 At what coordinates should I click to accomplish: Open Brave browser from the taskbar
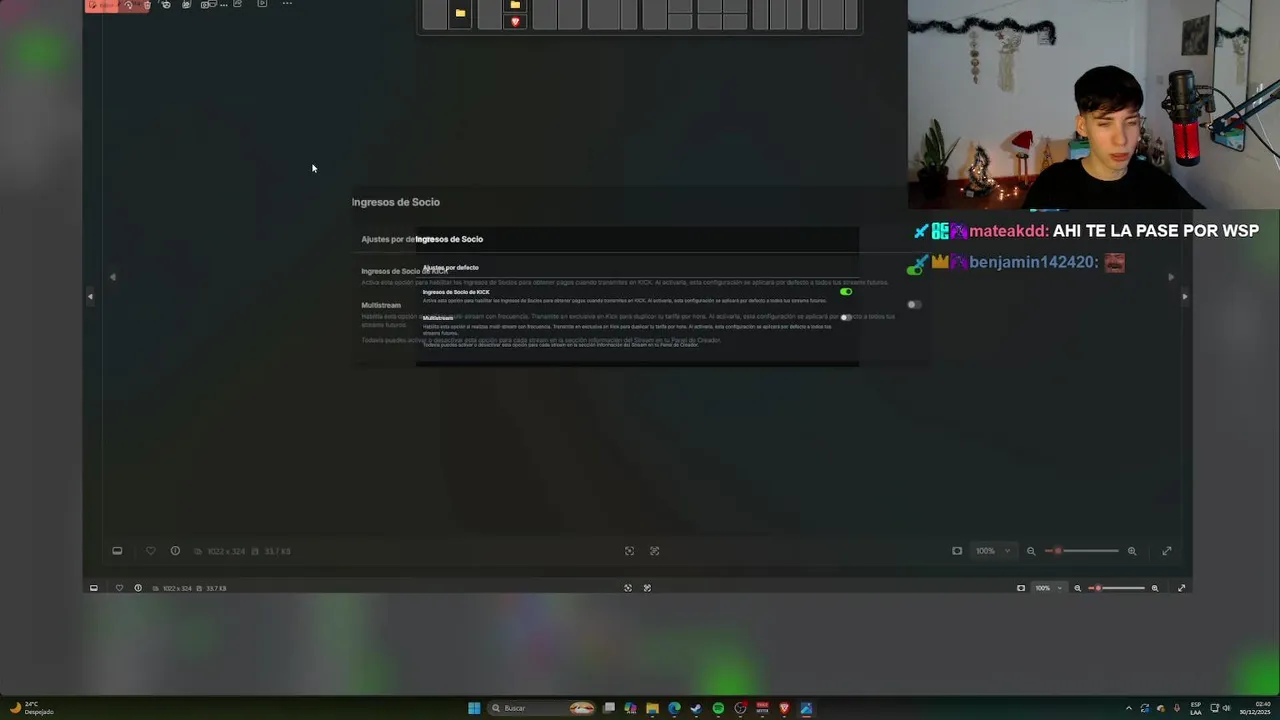784,708
